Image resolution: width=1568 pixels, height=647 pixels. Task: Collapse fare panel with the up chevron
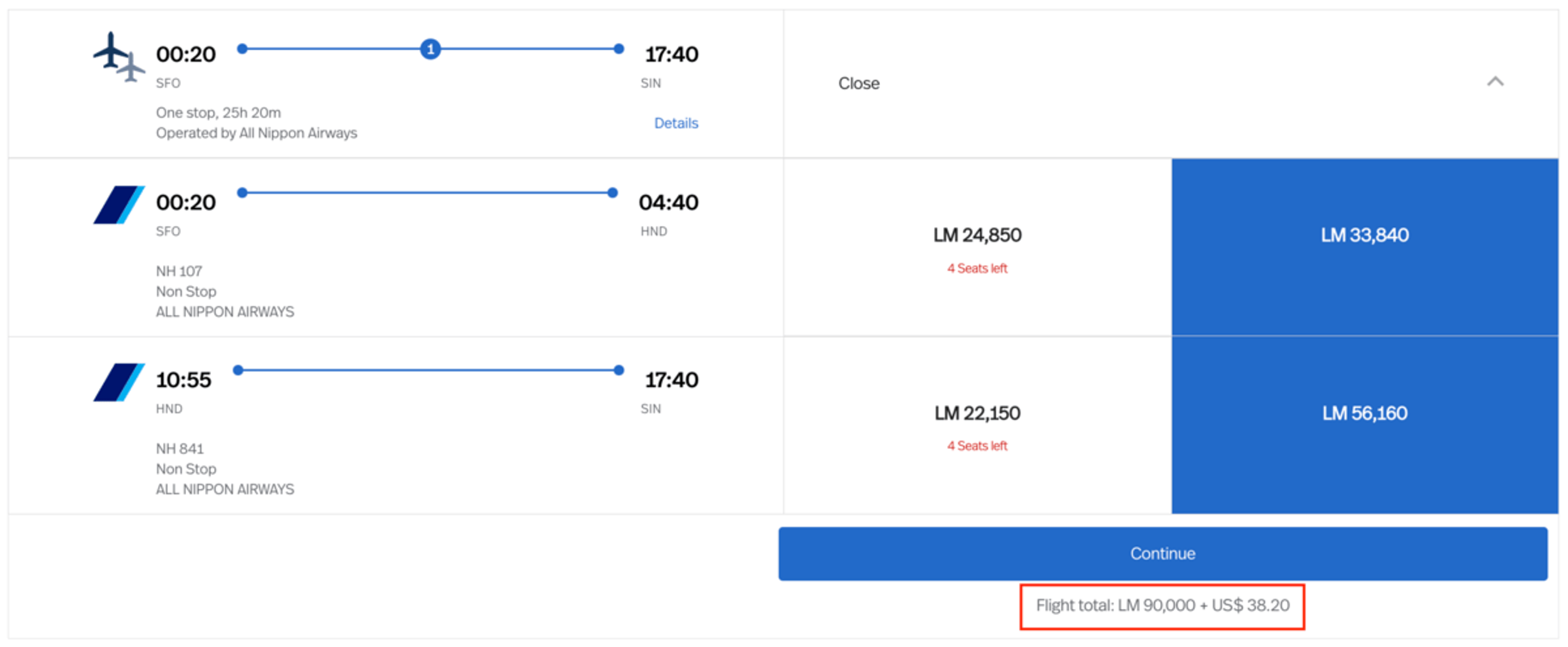tap(1495, 82)
